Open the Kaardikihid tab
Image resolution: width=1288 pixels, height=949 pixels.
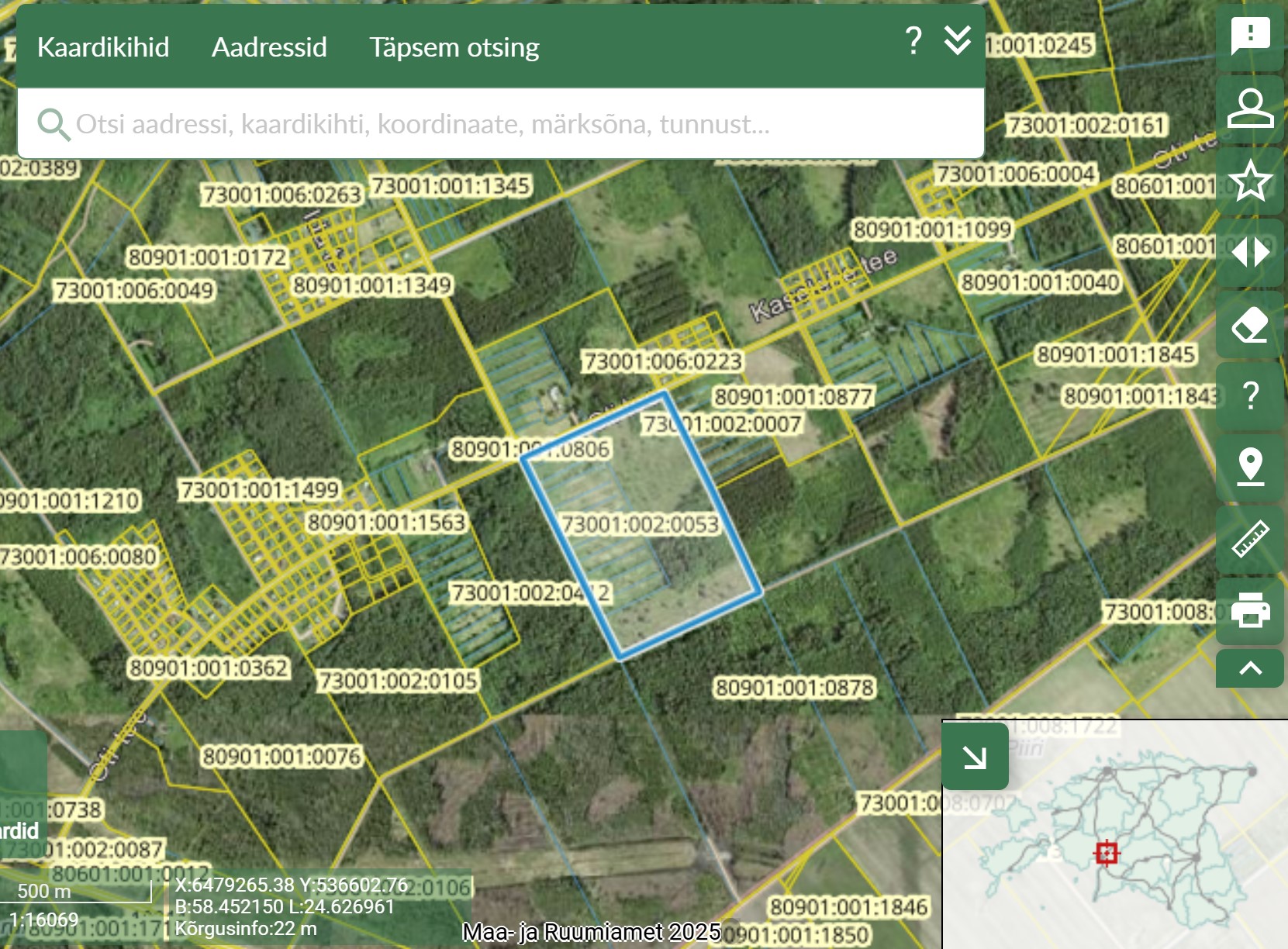pyautogui.click(x=103, y=47)
